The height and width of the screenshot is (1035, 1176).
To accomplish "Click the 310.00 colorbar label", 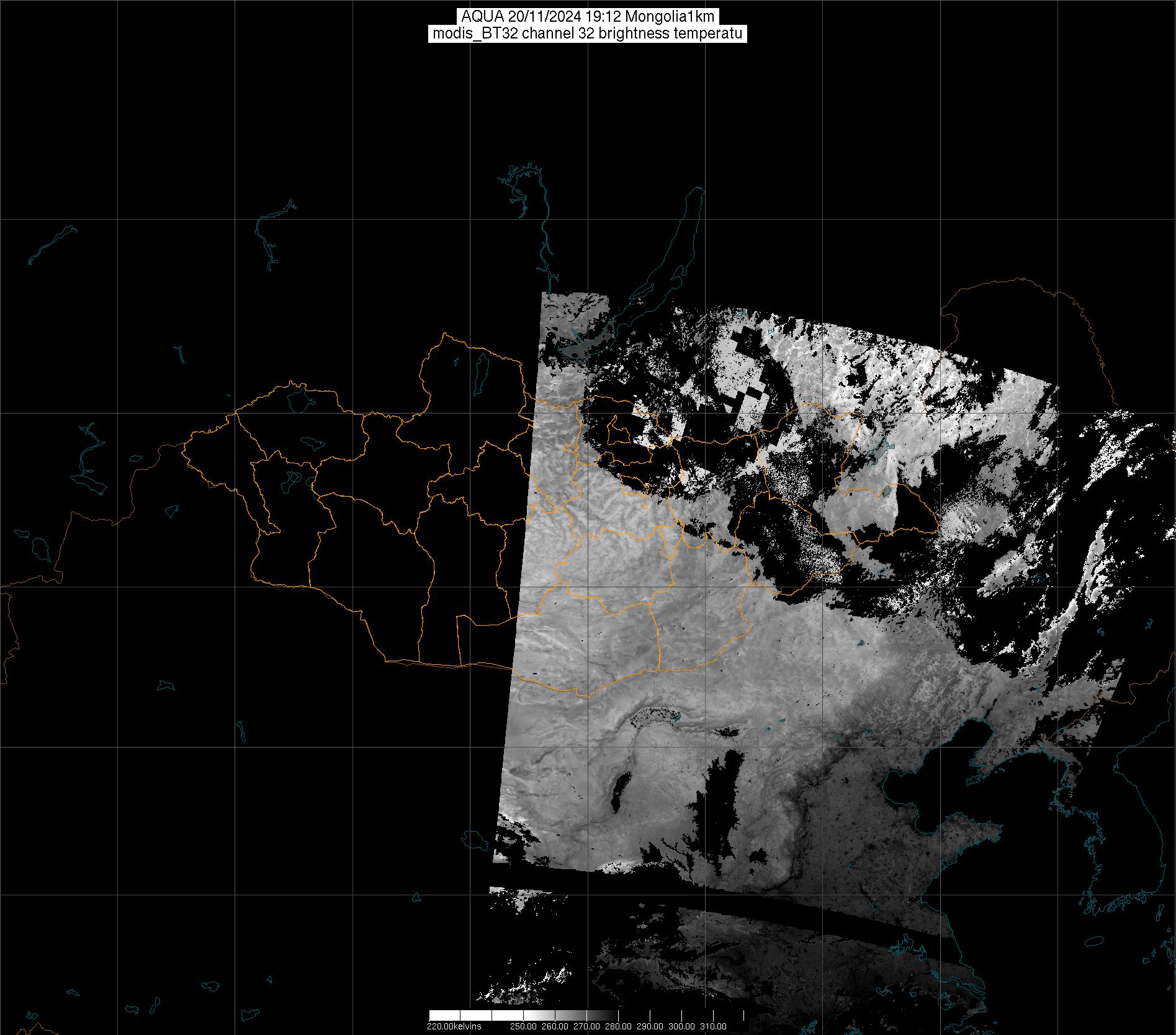I will pyautogui.click(x=713, y=1026).
